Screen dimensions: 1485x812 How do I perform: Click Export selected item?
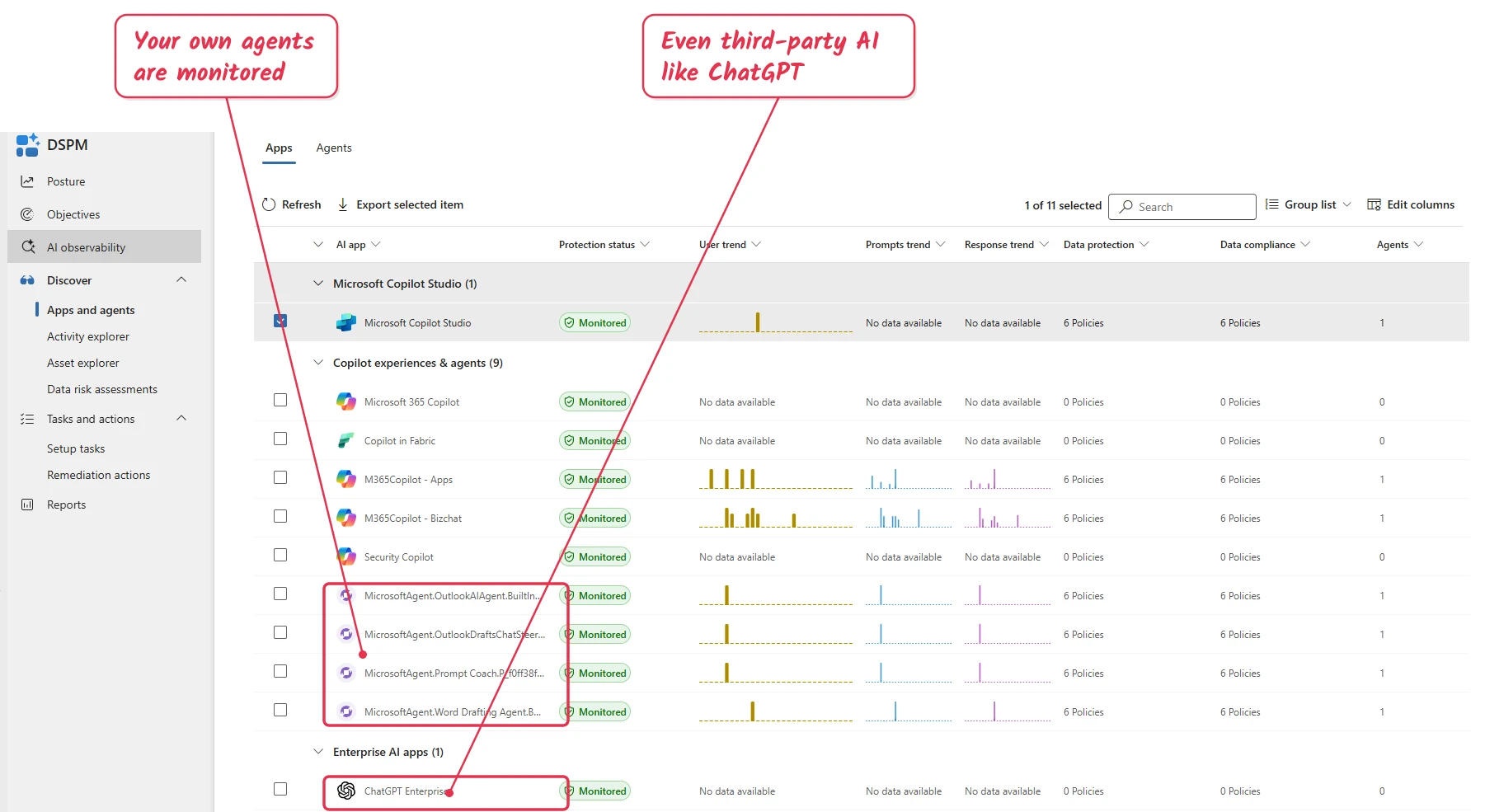tap(401, 204)
